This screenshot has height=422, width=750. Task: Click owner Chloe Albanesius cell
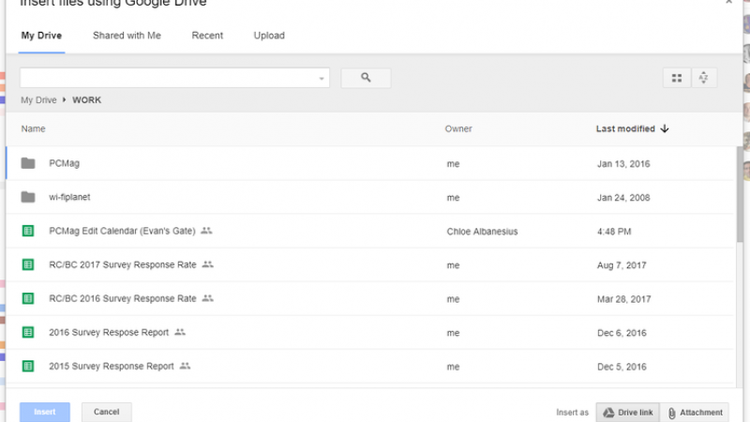(482, 232)
